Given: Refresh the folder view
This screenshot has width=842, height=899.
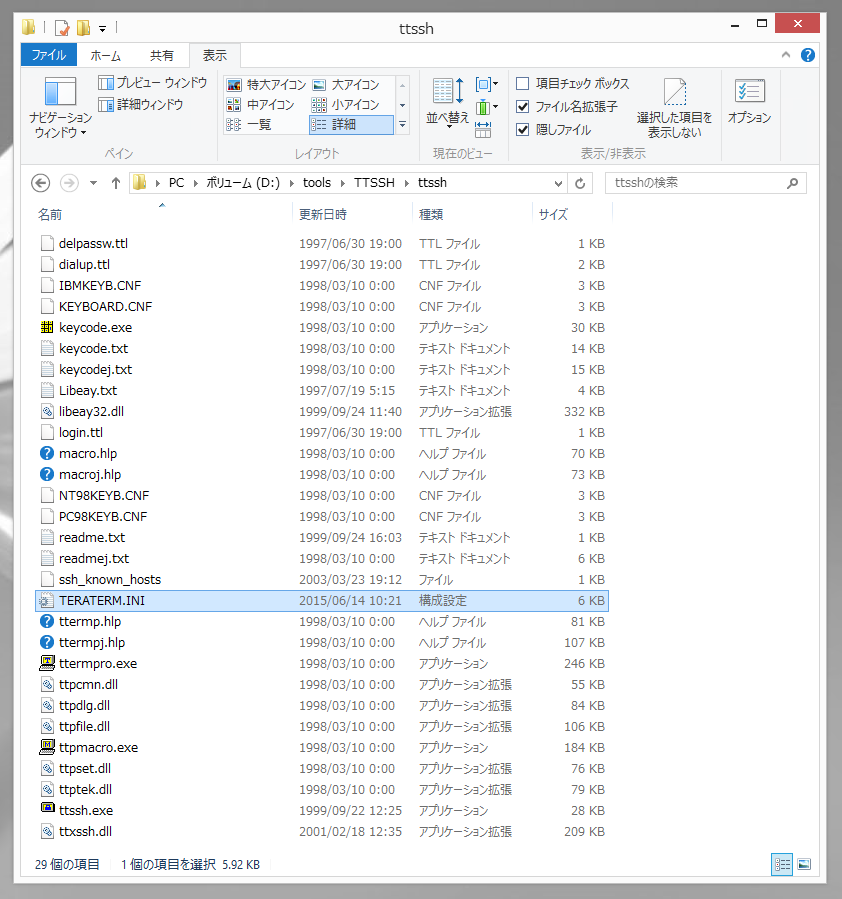Looking at the screenshot, I should click(x=580, y=183).
